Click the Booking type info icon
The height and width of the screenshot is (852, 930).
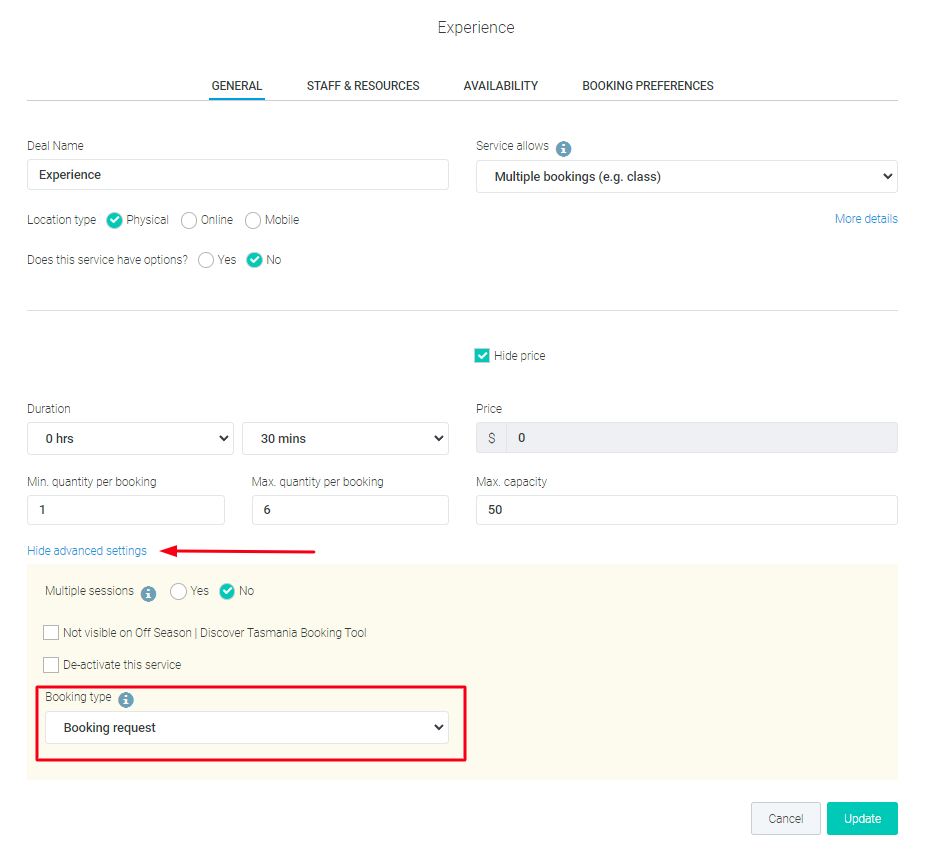126,700
